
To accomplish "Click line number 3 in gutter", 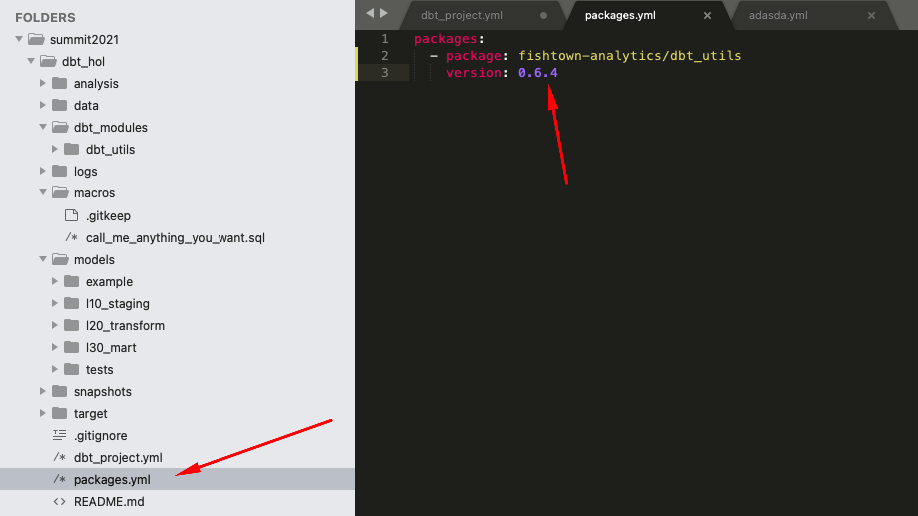I will click(x=385, y=73).
